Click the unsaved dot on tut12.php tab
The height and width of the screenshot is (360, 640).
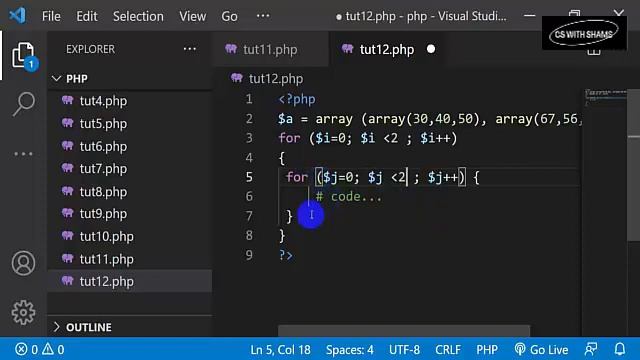point(431,49)
